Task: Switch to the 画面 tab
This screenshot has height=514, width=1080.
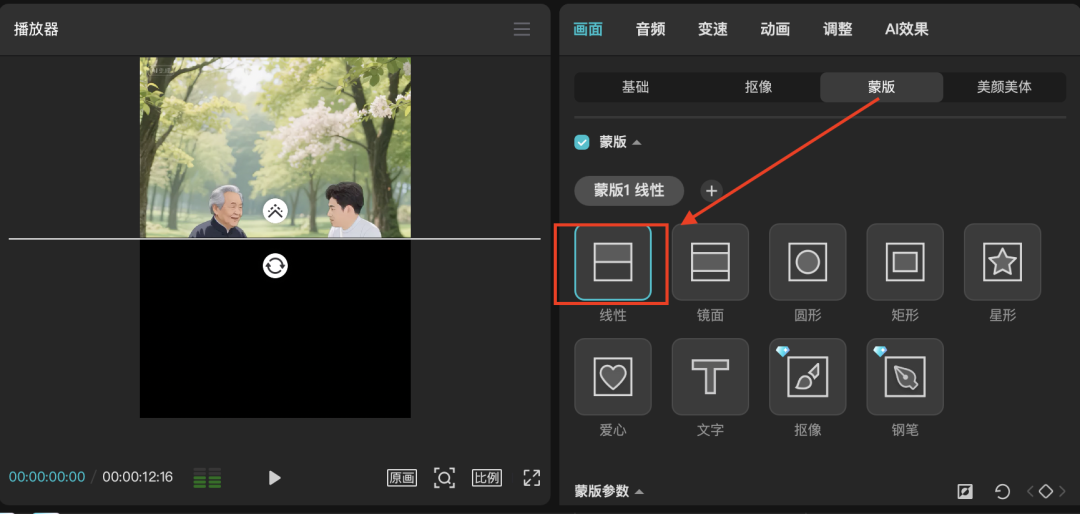Action: point(588,29)
